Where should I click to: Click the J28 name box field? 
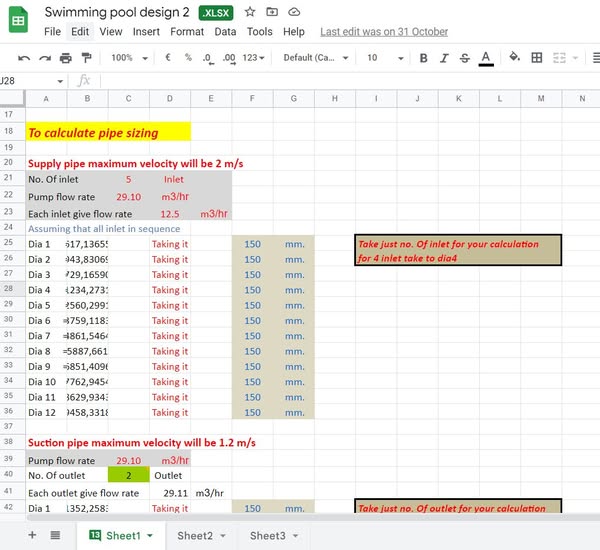[x=30, y=80]
